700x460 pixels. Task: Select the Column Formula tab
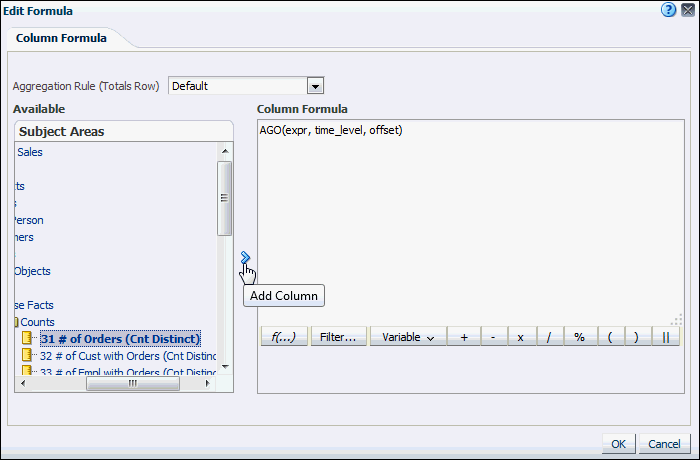point(62,38)
